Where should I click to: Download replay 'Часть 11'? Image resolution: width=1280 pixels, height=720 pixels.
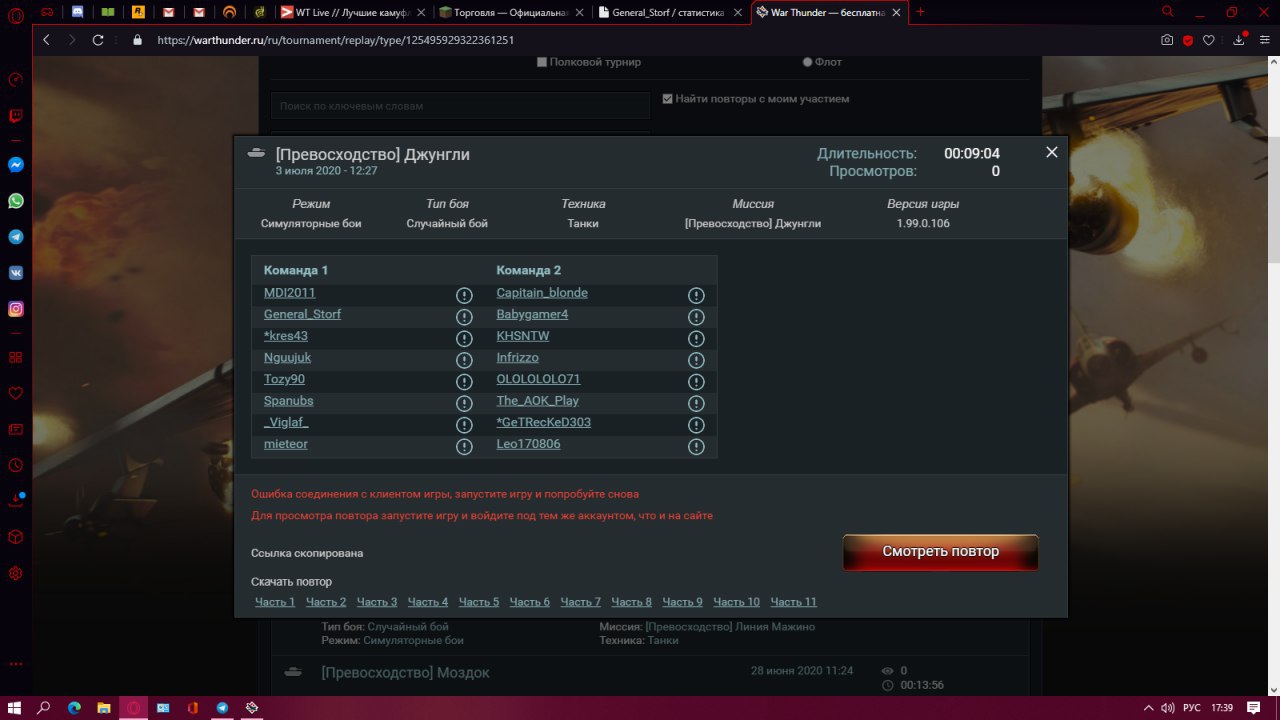[x=794, y=602]
